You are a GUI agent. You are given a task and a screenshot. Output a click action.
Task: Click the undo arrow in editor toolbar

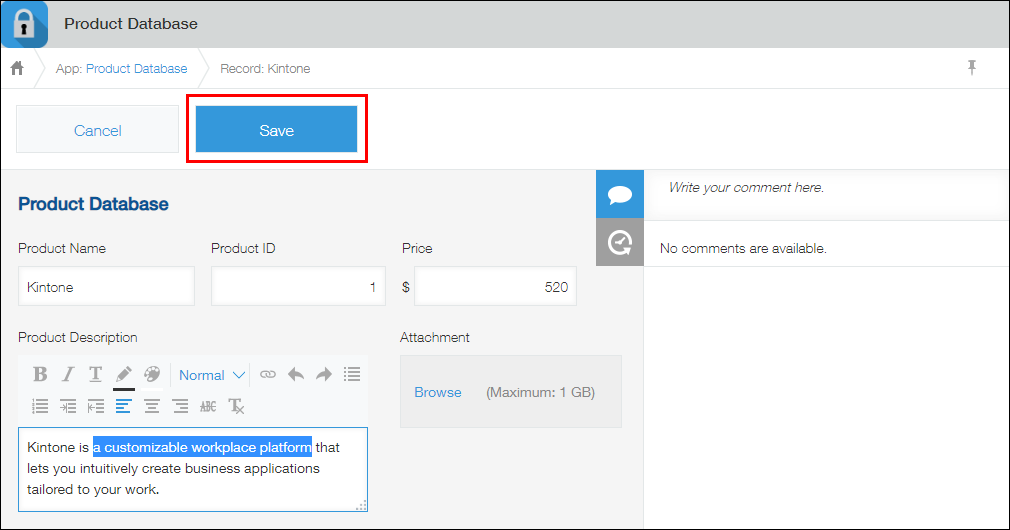click(x=296, y=374)
